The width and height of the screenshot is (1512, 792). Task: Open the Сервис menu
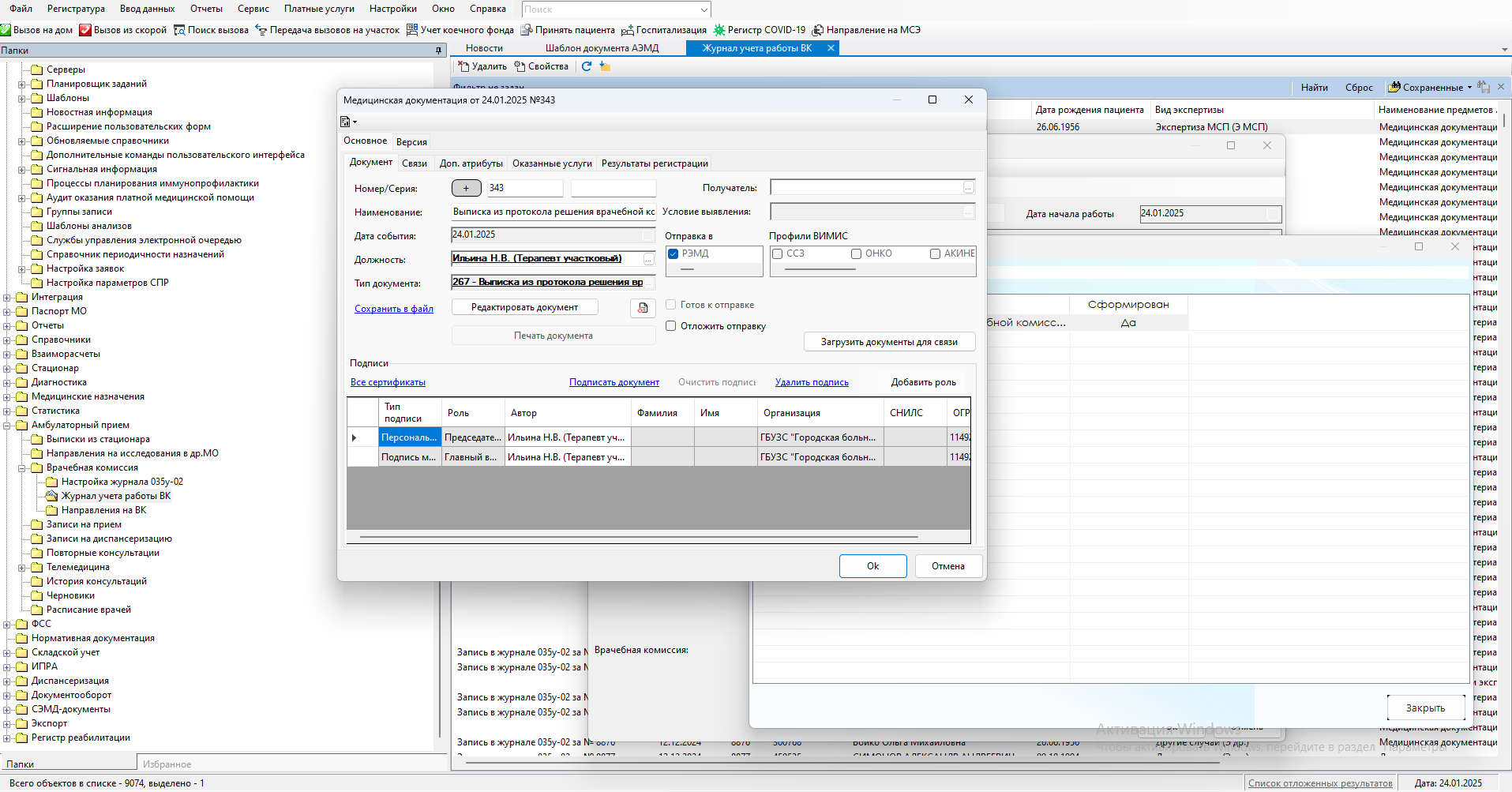pyautogui.click(x=253, y=9)
